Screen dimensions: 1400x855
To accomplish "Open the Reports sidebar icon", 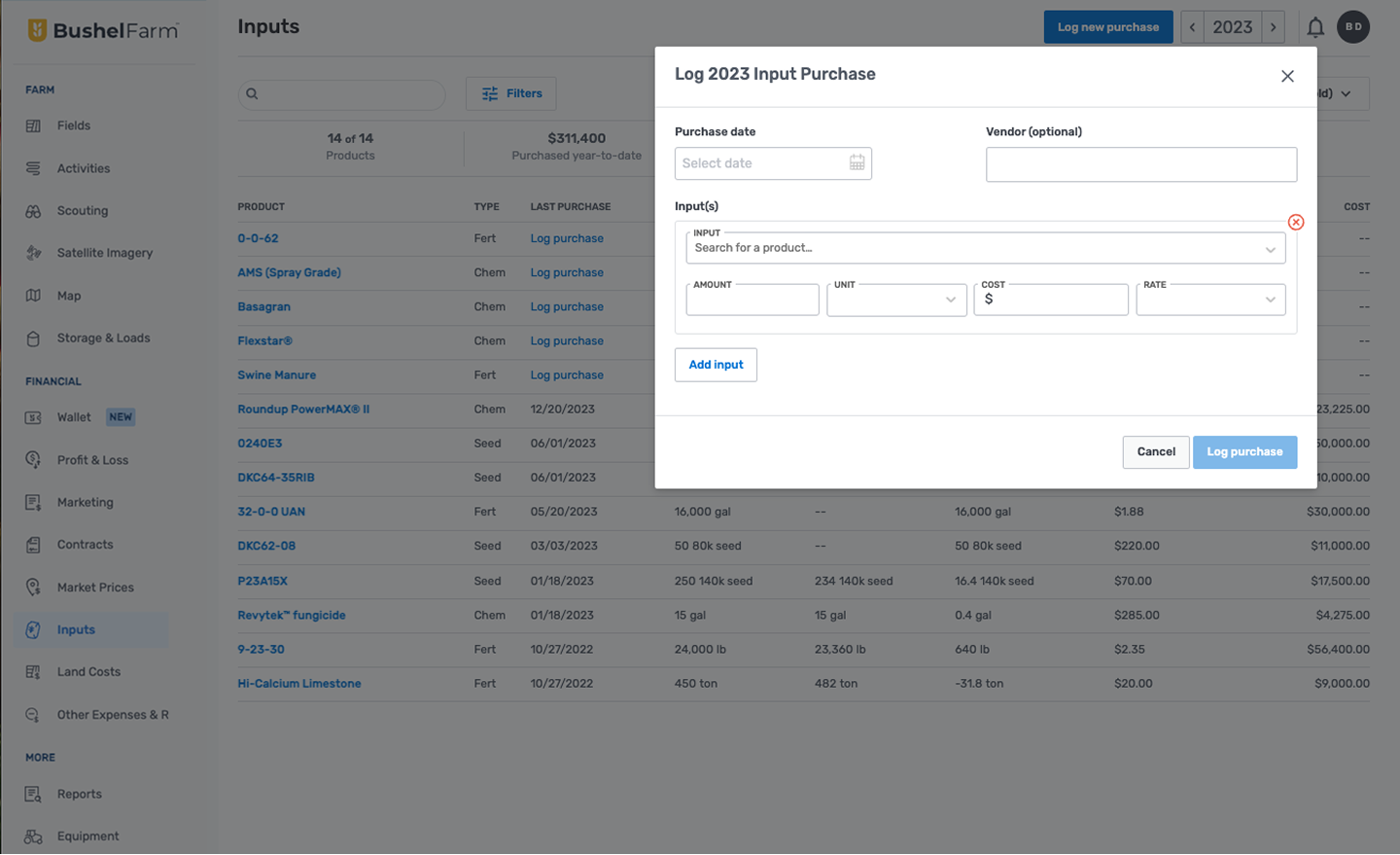I will 33,795.
